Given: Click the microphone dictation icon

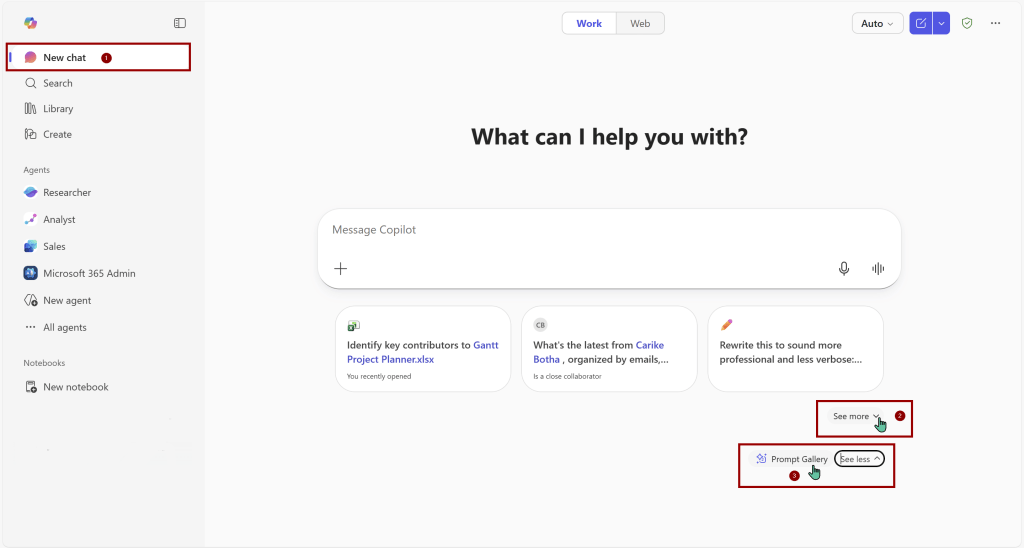Looking at the screenshot, I should [x=844, y=268].
